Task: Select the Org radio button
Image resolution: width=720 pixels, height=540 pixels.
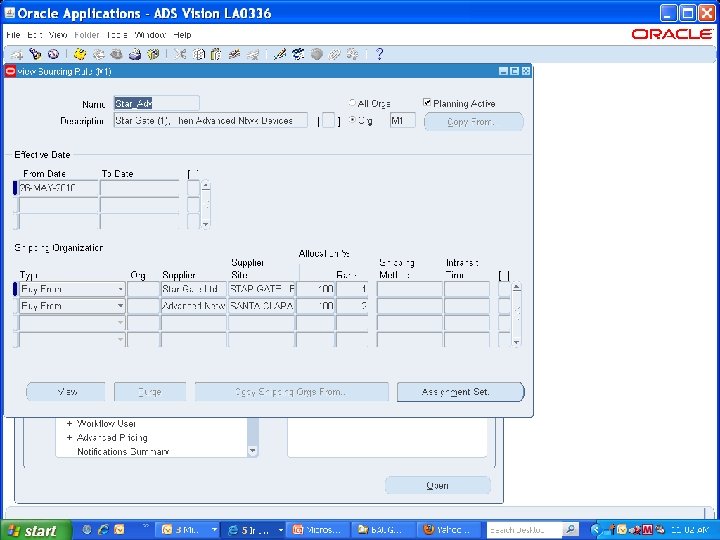Action: pos(352,120)
